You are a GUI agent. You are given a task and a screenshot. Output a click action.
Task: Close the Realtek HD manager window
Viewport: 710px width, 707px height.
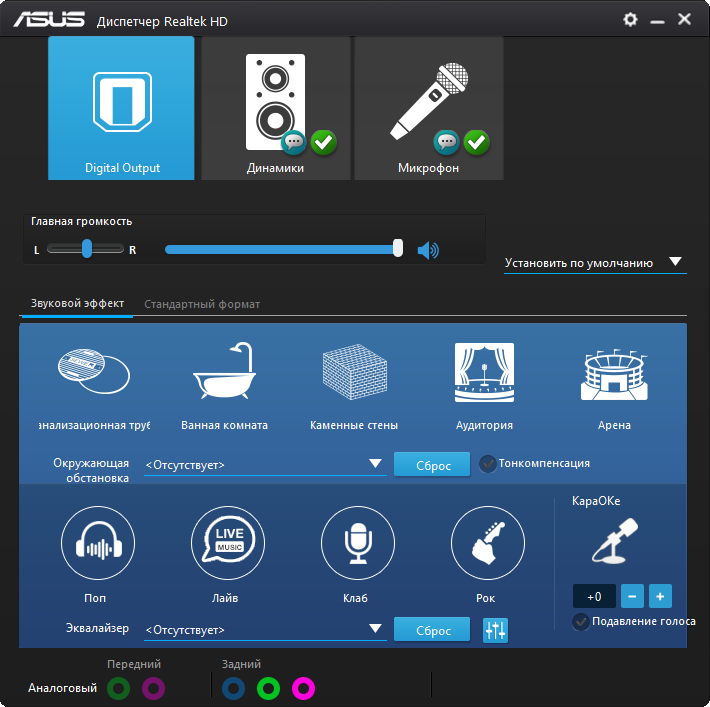point(684,19)
